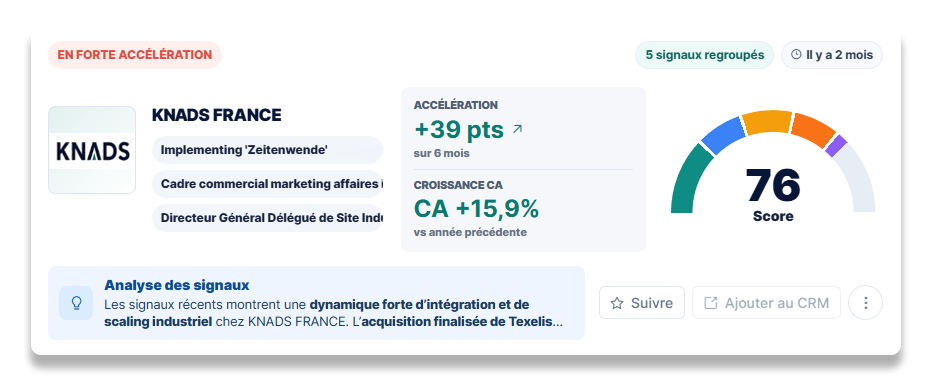The image size is (933, 384).
Task: Select the Directeur Général Délégué signal chip
Action: pyautogui.click(x=268, y=218)
